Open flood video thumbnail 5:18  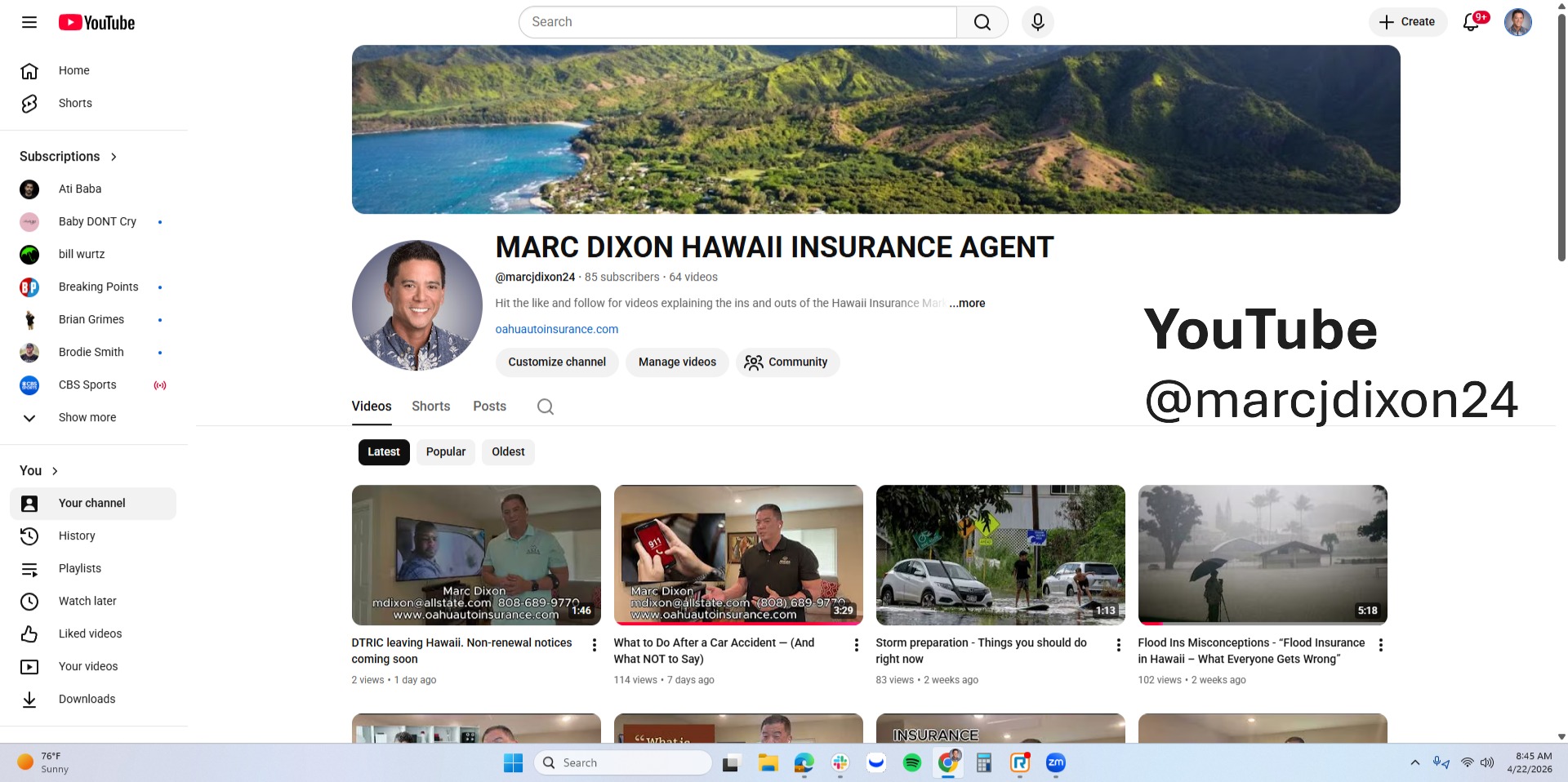click(1263, 555)
